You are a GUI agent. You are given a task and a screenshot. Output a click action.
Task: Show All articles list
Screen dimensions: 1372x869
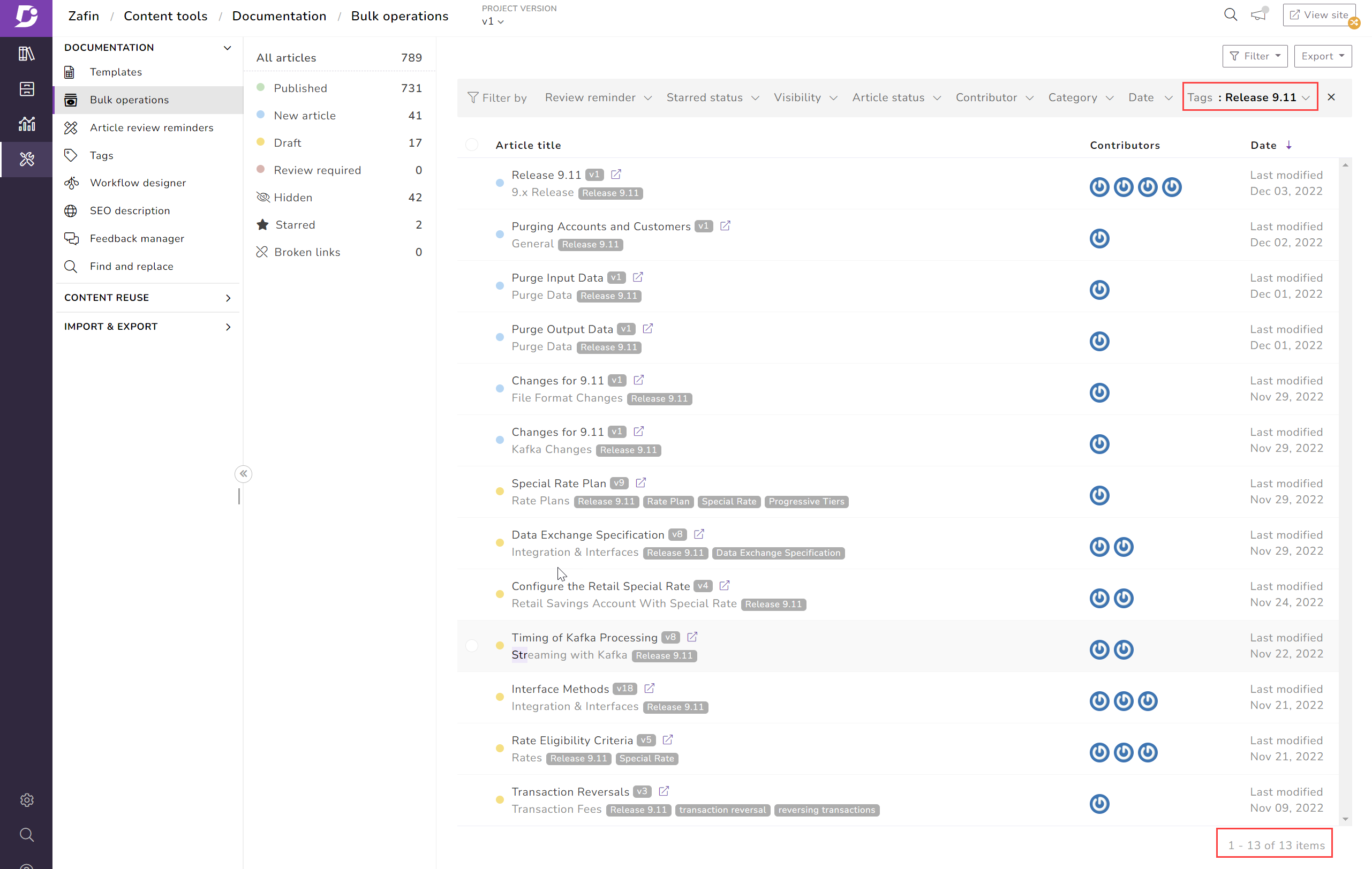coord(339,57)
